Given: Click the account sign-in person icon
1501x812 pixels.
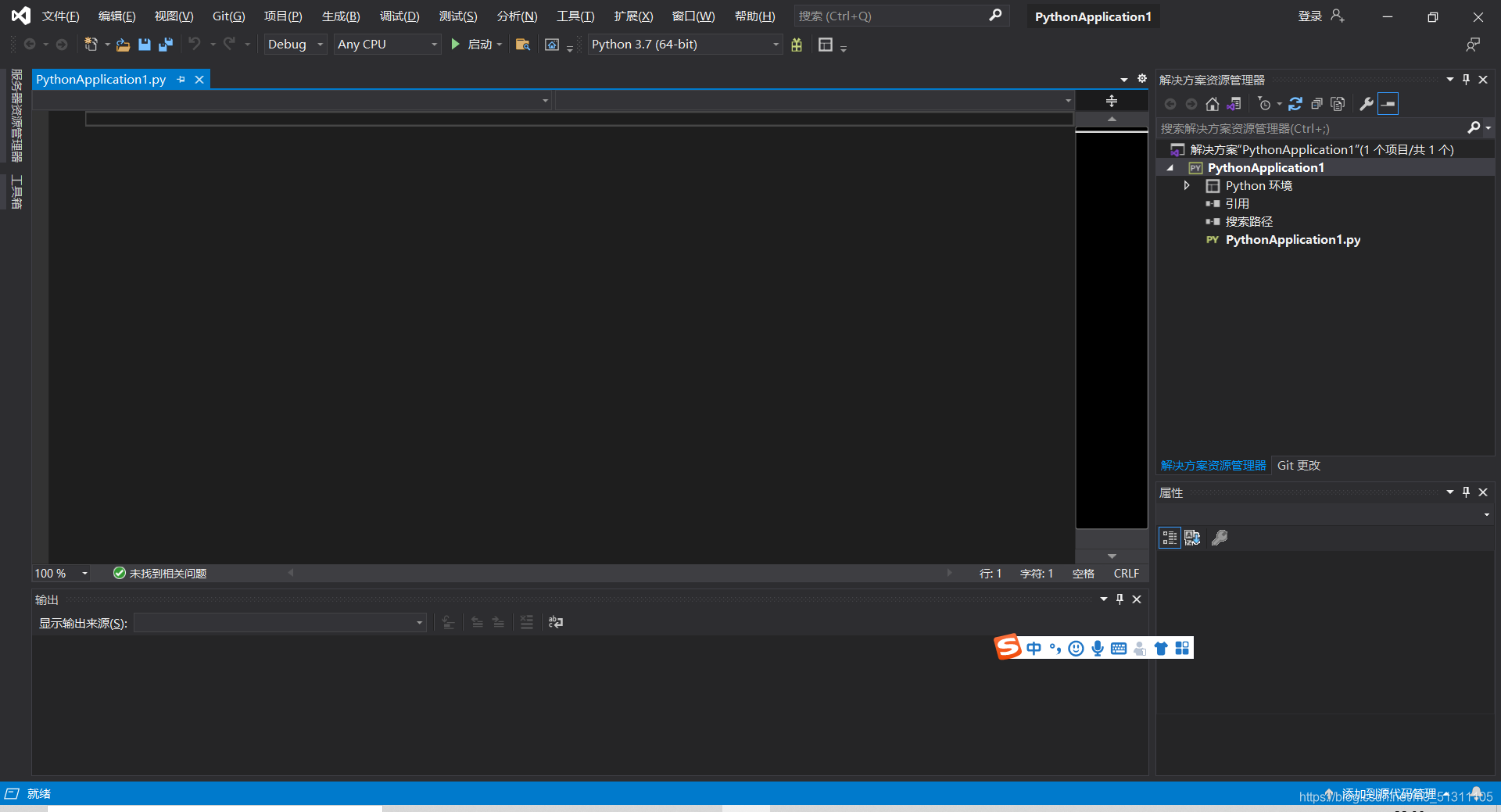Looking at the screenshot, I should 1338,16.
